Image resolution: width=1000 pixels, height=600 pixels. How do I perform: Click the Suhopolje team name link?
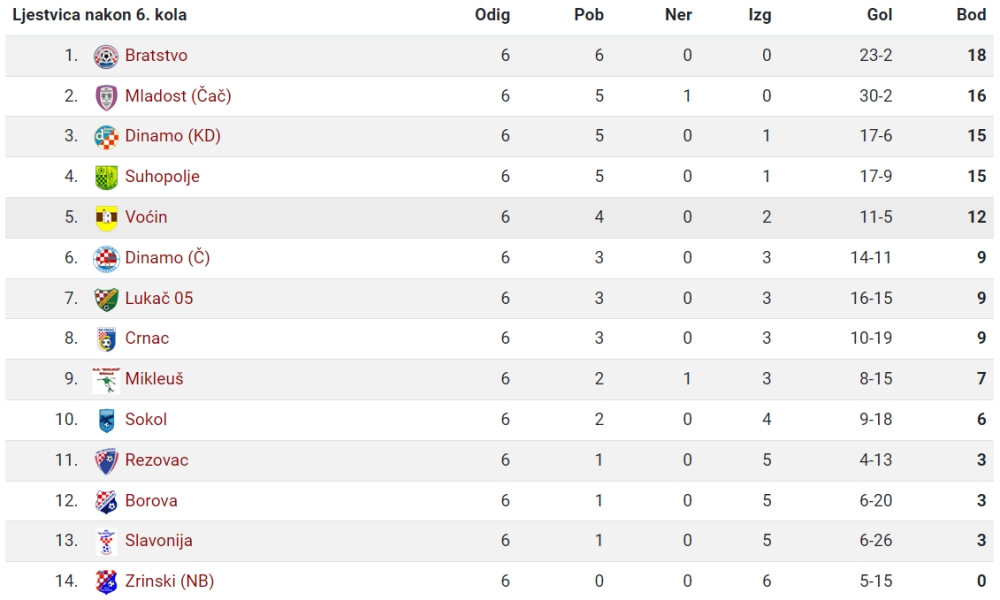point(162,177)
